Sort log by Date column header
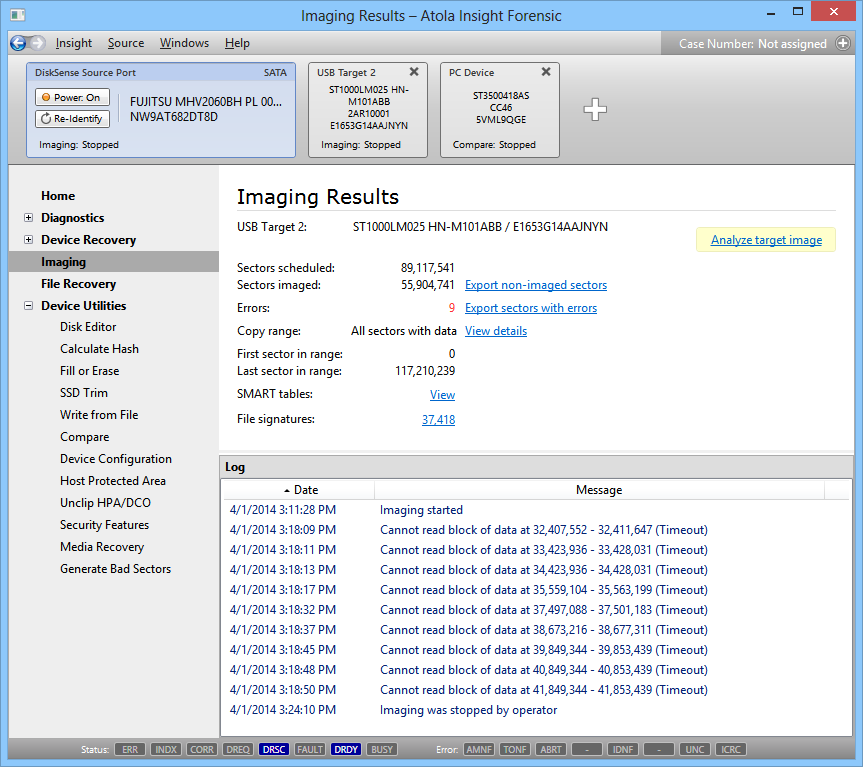863x767 pixels. tap(298, 490)
